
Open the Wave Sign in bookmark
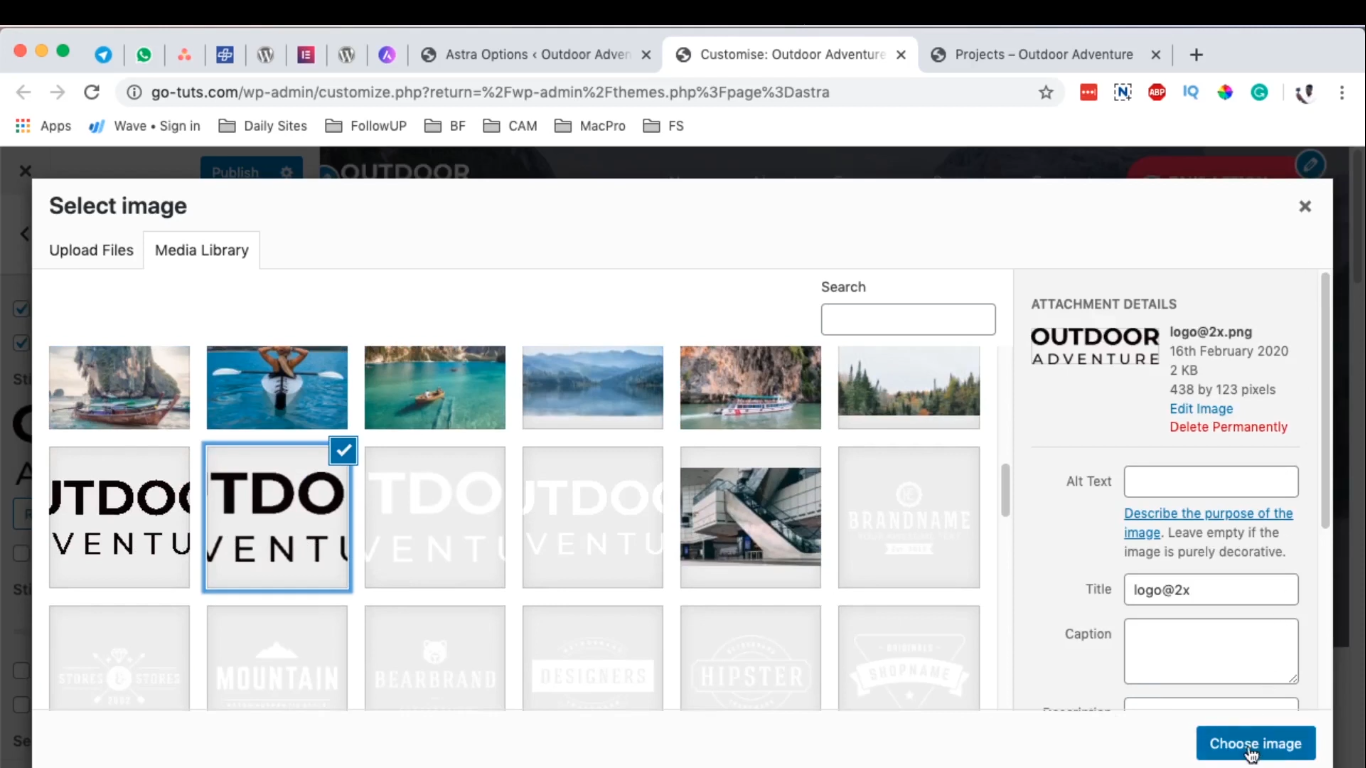tap(144, 126)
